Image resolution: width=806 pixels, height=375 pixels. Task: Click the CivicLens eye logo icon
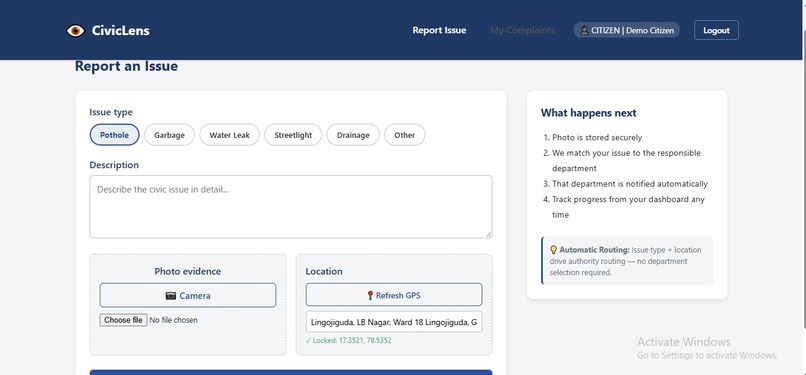pos(75,30)
